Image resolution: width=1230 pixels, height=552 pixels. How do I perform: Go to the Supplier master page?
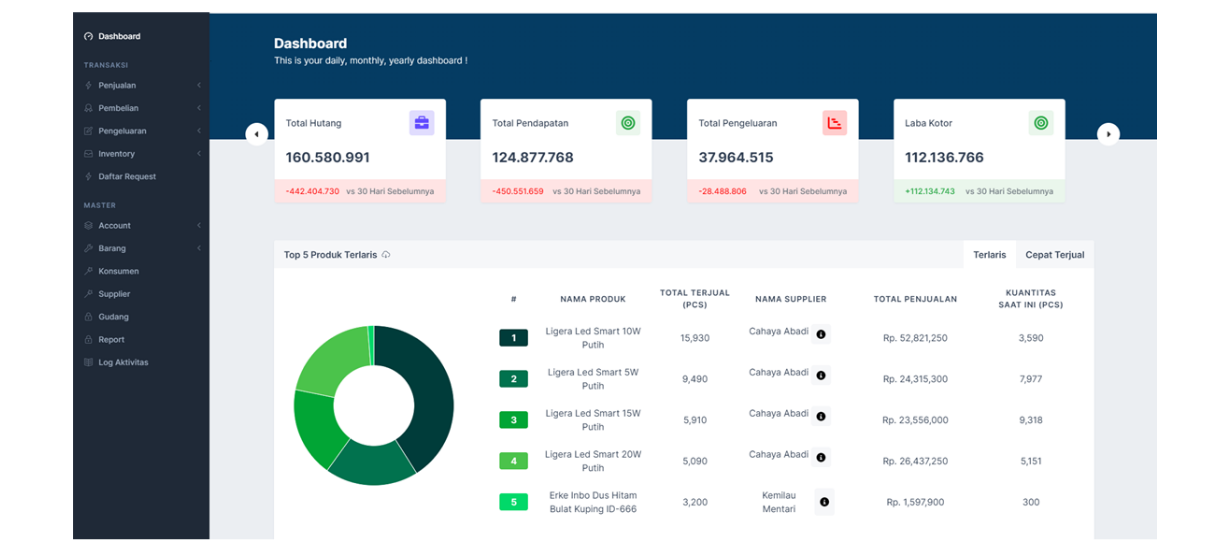114,294
